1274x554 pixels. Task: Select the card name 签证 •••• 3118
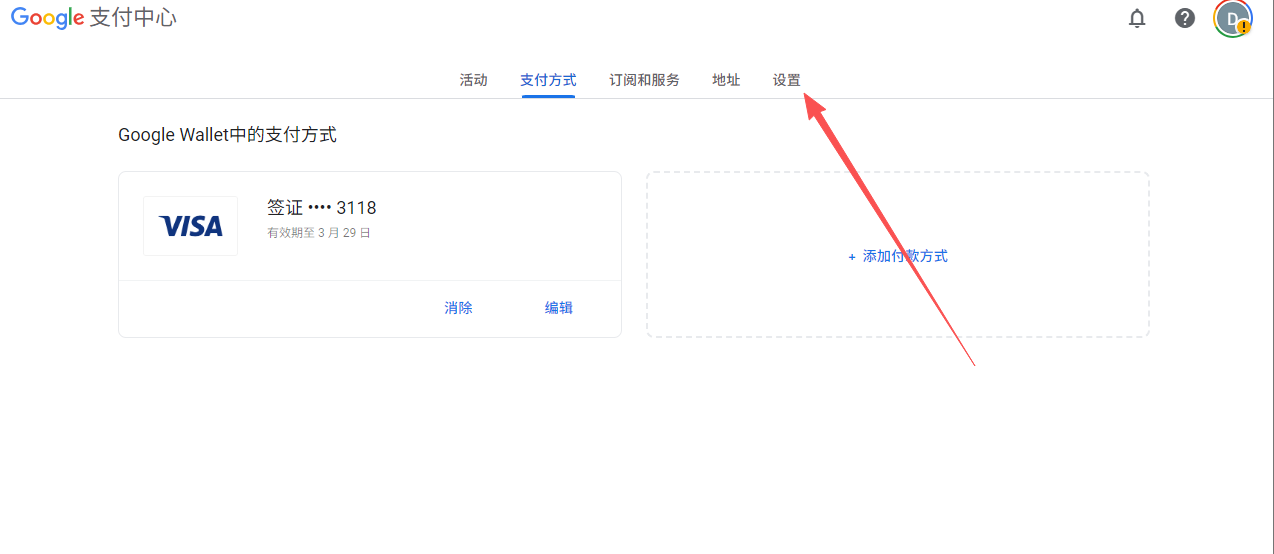[x=321, y=208]
